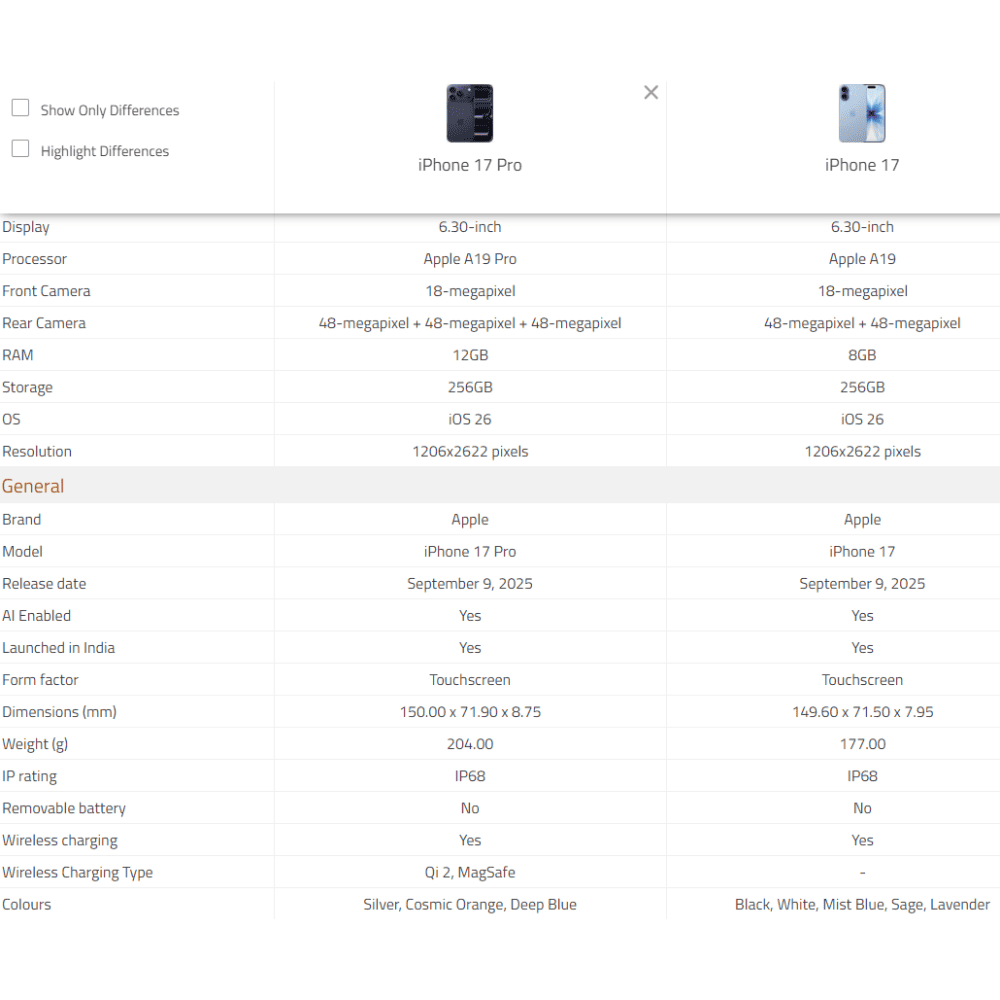Image resolution: width=1000 pixels, height=1000 pixels.
Task: Close the iPhone 17 Pro comparison column
Action: point(651,92)
